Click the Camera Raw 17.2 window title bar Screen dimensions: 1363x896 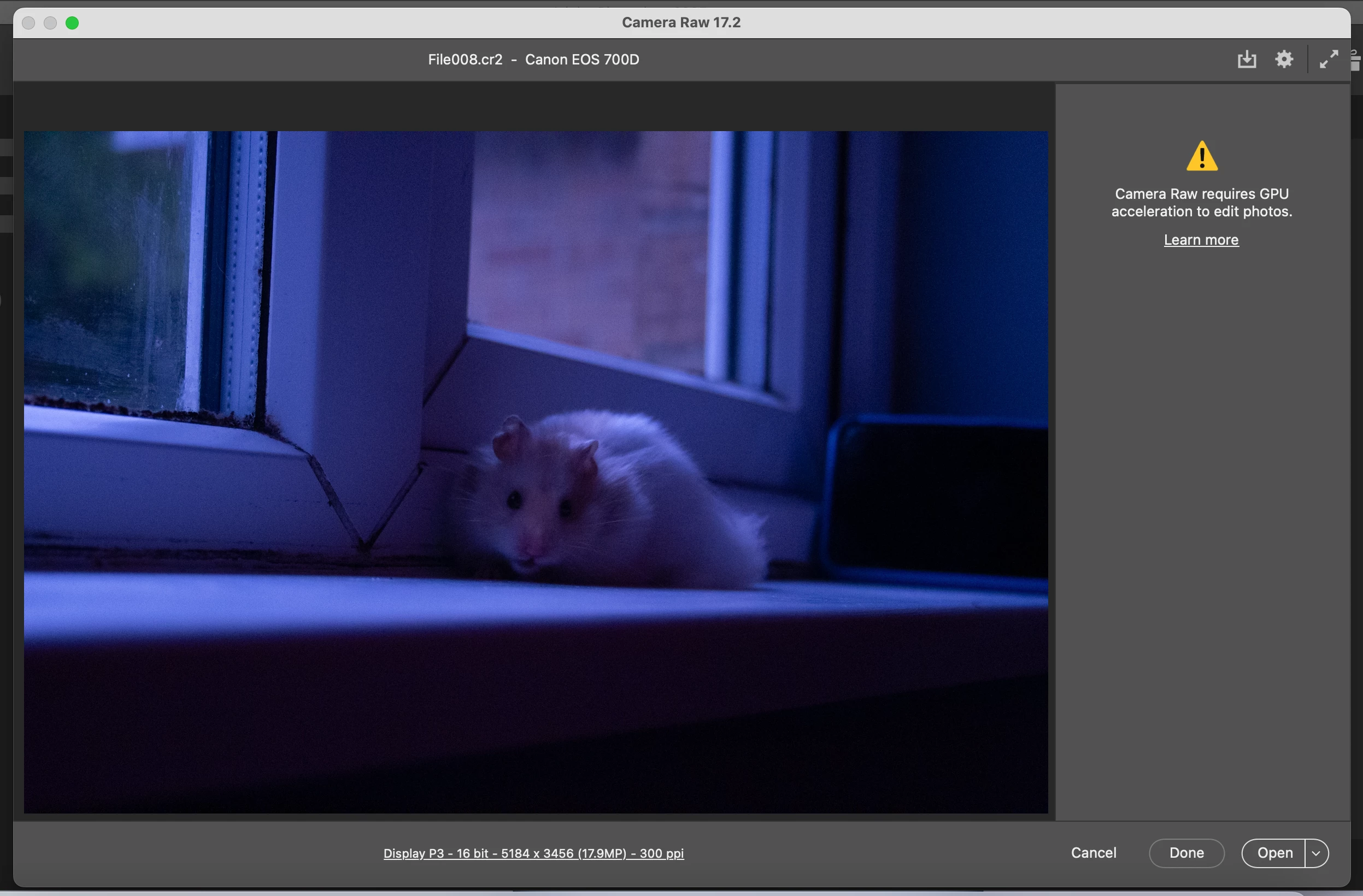(x=681, y=22)
